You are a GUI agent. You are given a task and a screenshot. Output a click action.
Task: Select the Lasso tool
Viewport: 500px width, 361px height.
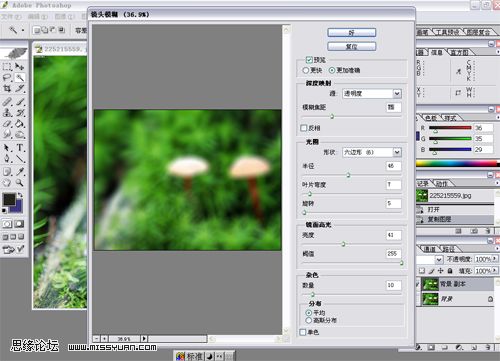7,77
